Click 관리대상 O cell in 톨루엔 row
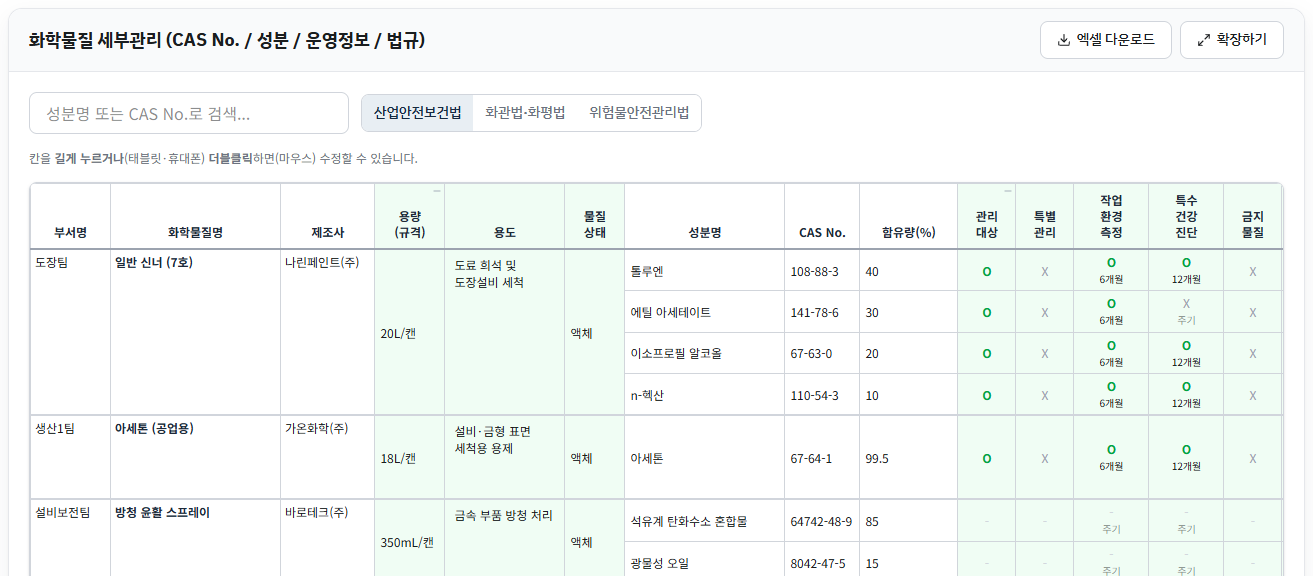 (x=987, y=271)
